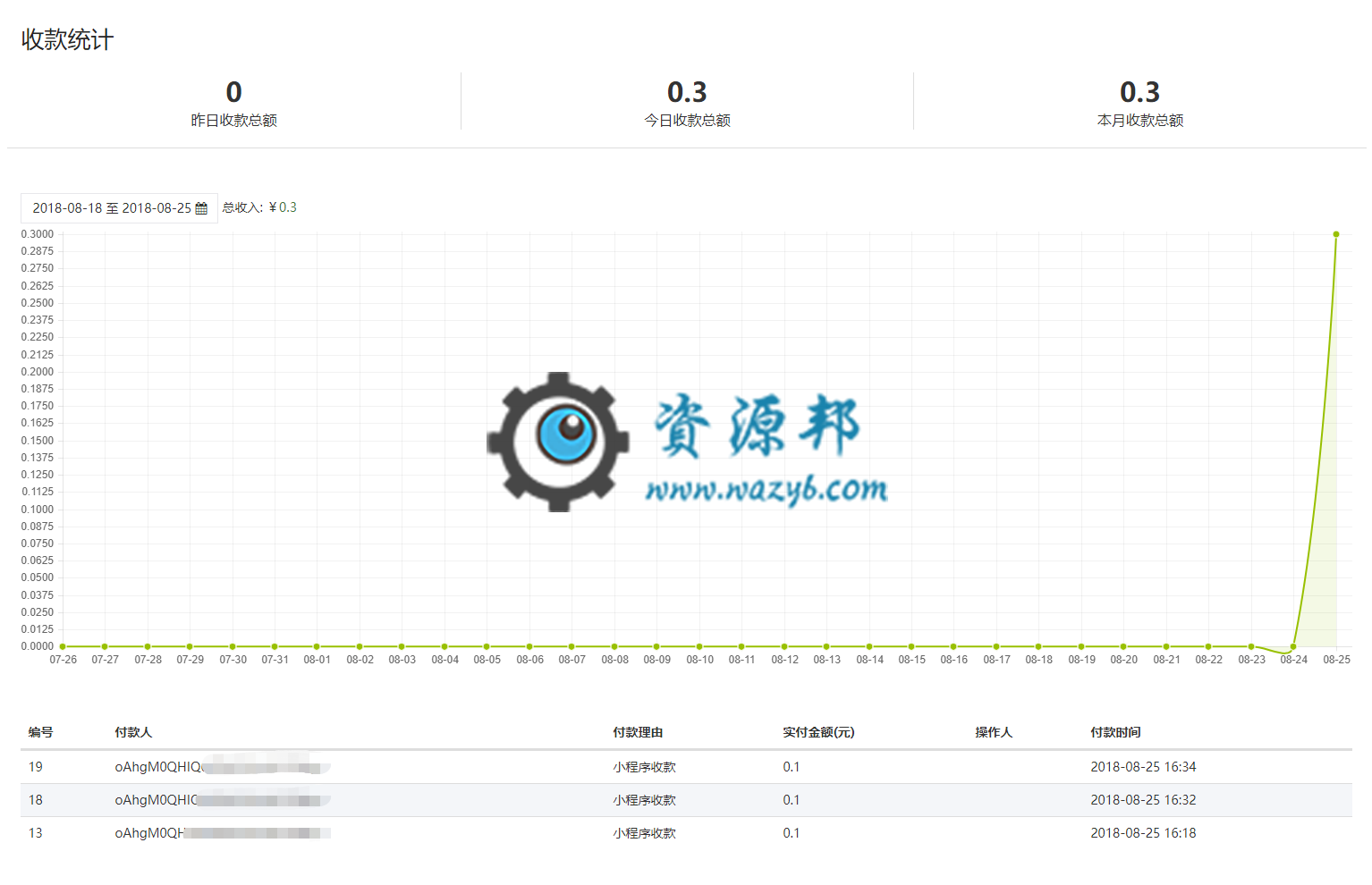Click the chart data point at 08-24
Screen dimensions: 1372x885
(1293, 646)
